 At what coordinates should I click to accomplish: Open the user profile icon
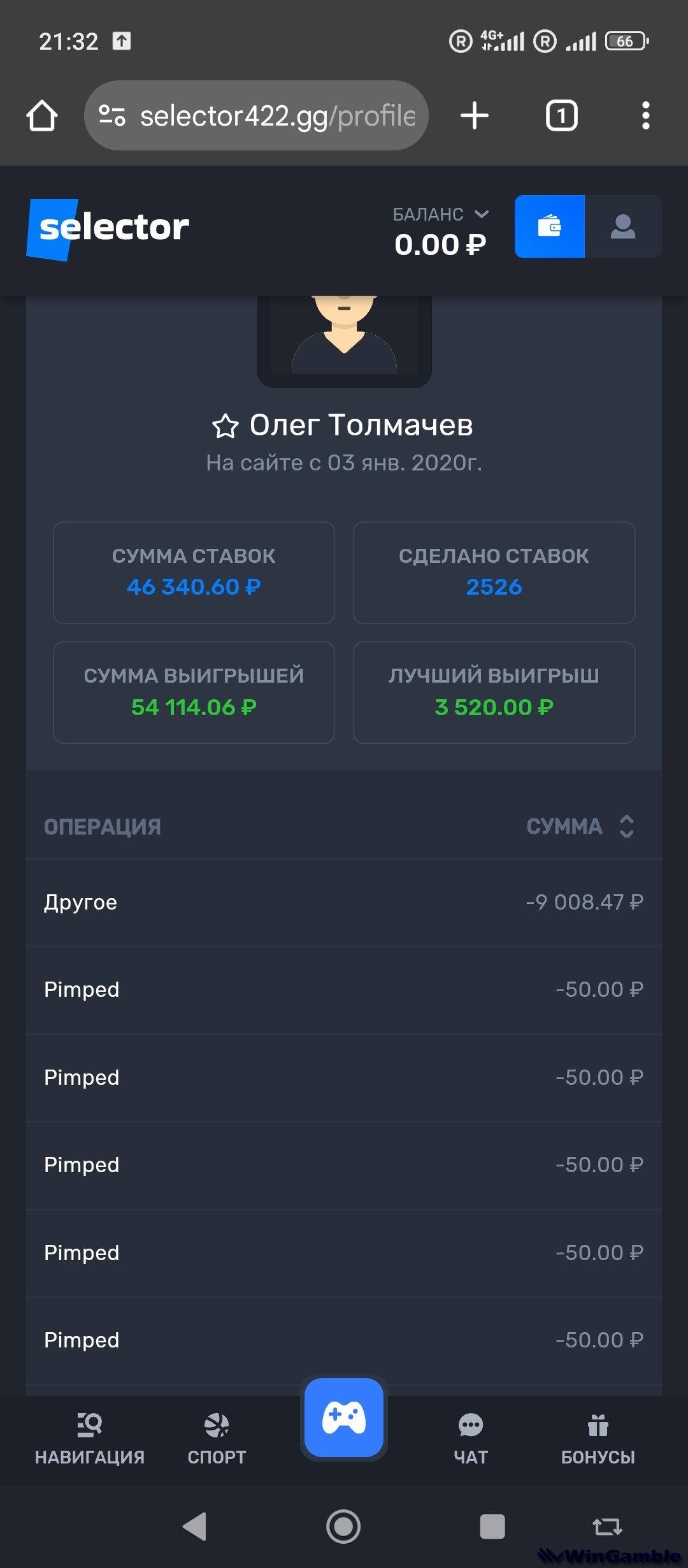tap(622, 227)
